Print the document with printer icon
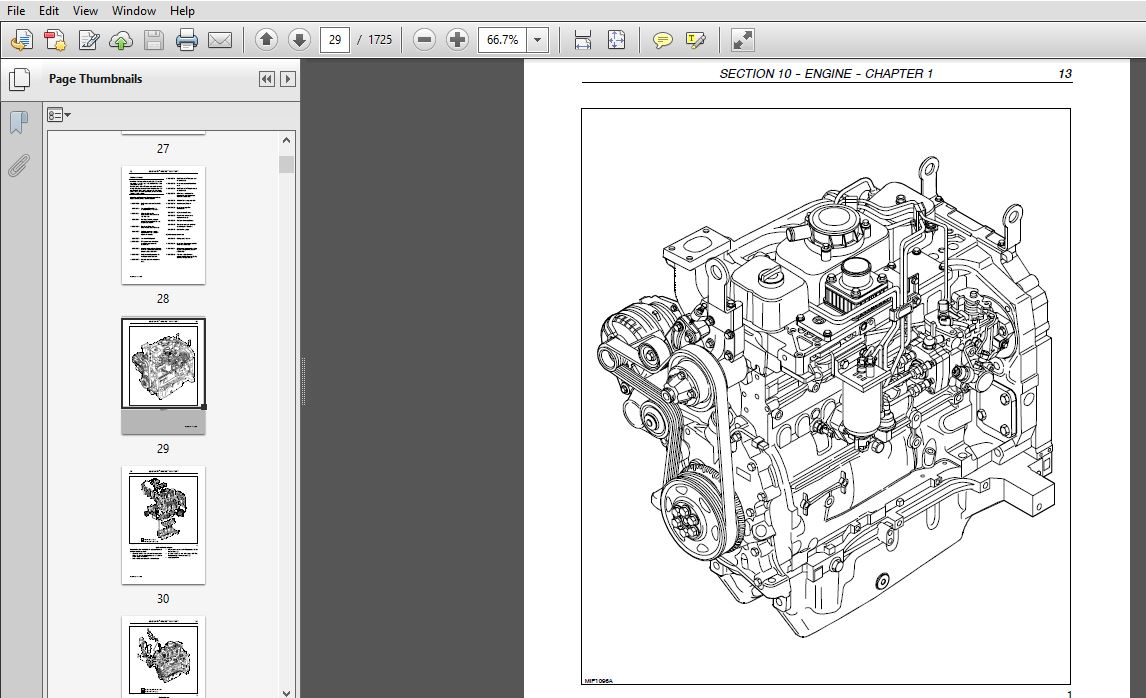Image resolution: width=1146 pixels, height=698 pixels. [186, 39]
